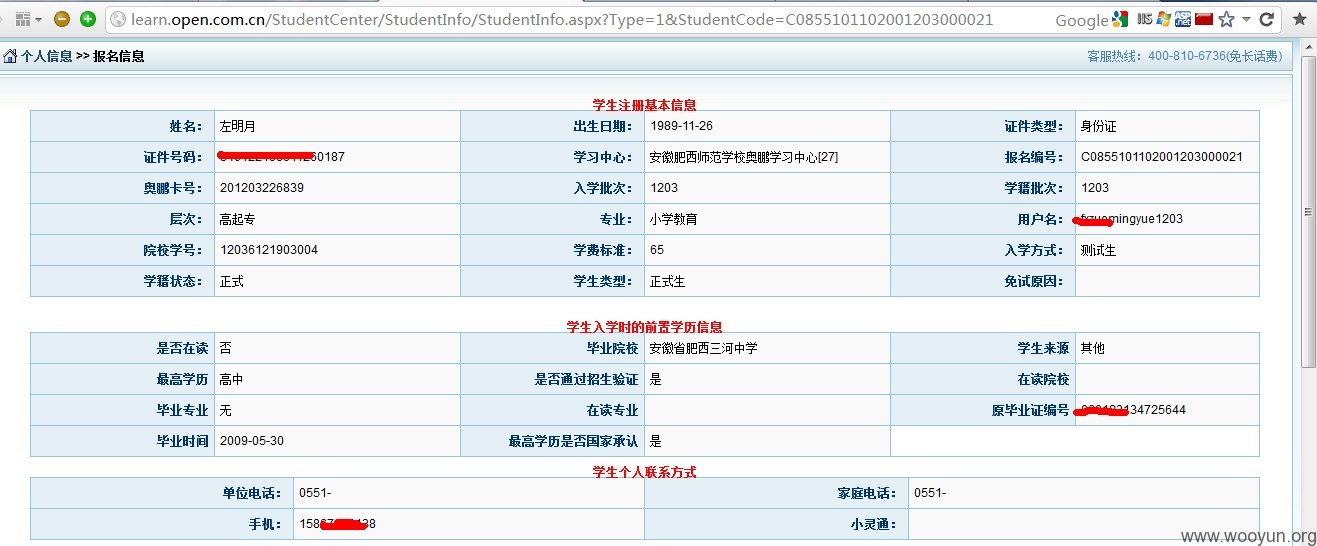Click the orange minus toolbar button
1317x546 pixels.
tap(62, 19)
